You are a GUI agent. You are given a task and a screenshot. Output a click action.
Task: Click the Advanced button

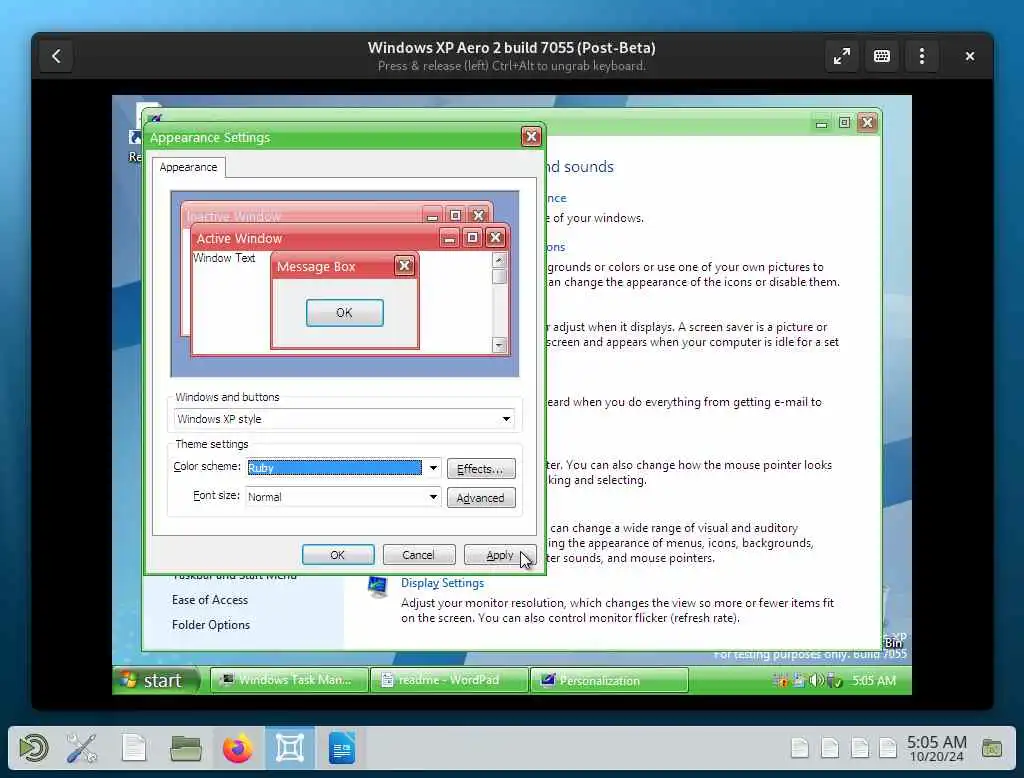coord(481,498)
